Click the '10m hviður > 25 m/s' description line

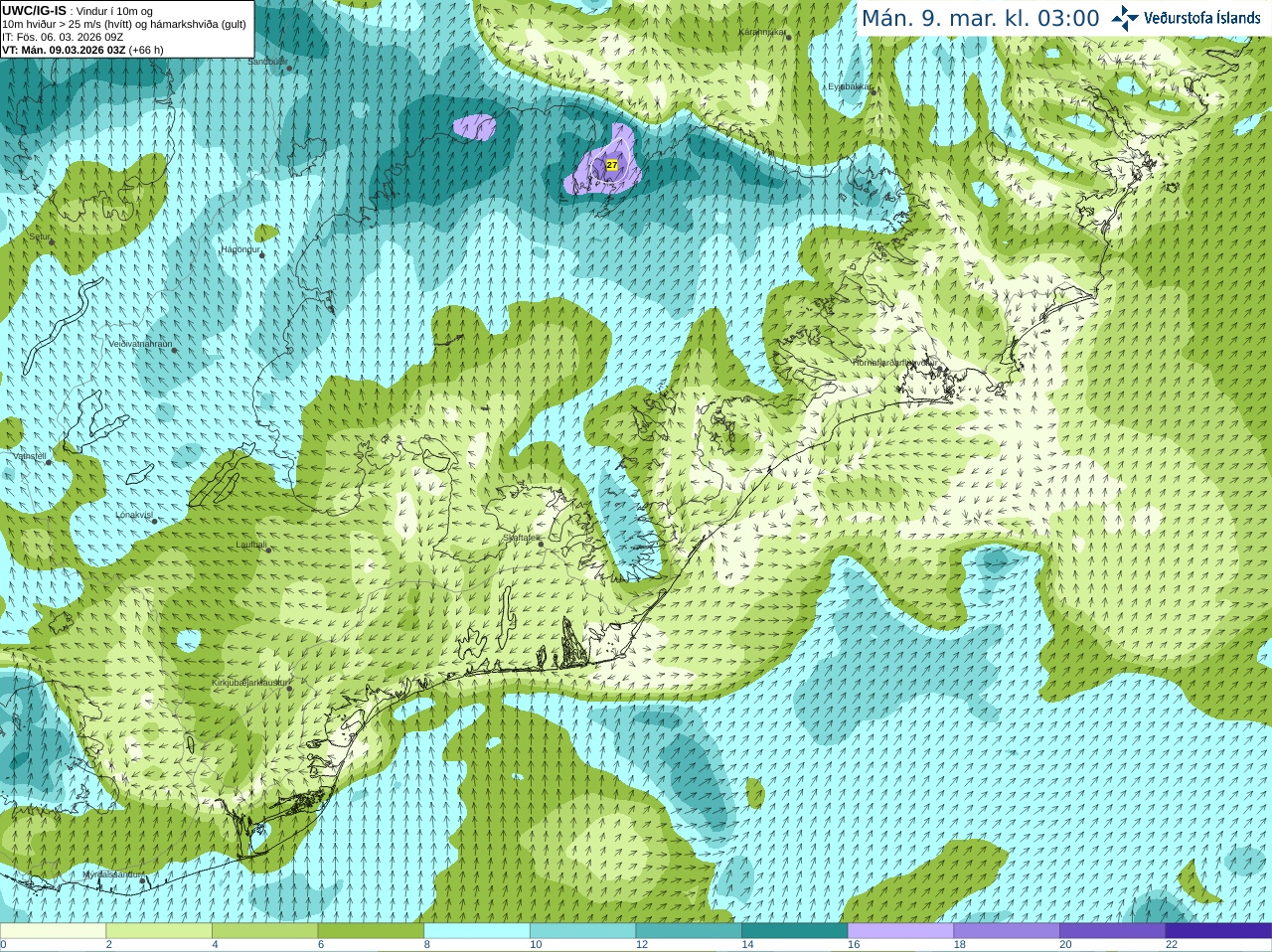click(124, 24)
